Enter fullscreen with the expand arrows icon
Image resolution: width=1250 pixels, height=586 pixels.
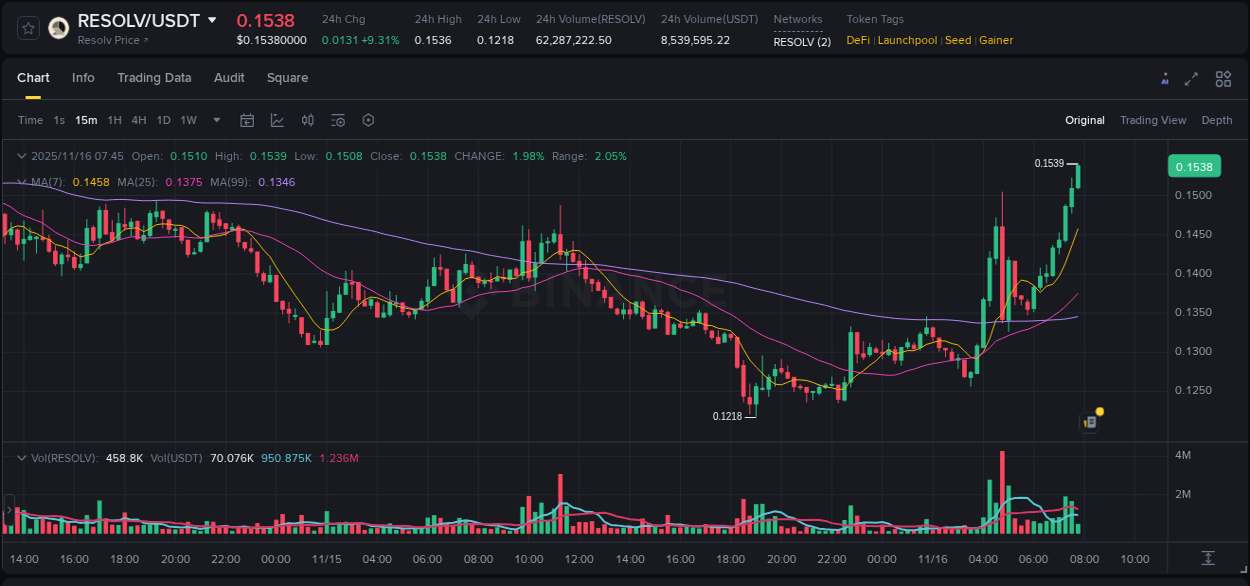[x=1192, y=78]
